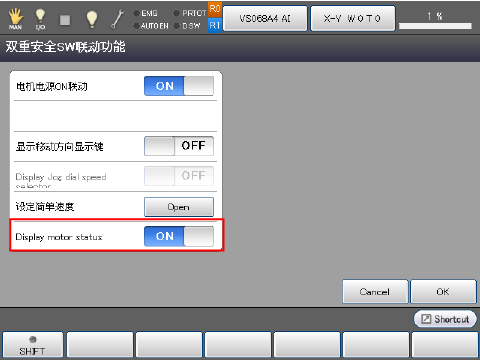Confirm with the OK button

click(443, 292)
